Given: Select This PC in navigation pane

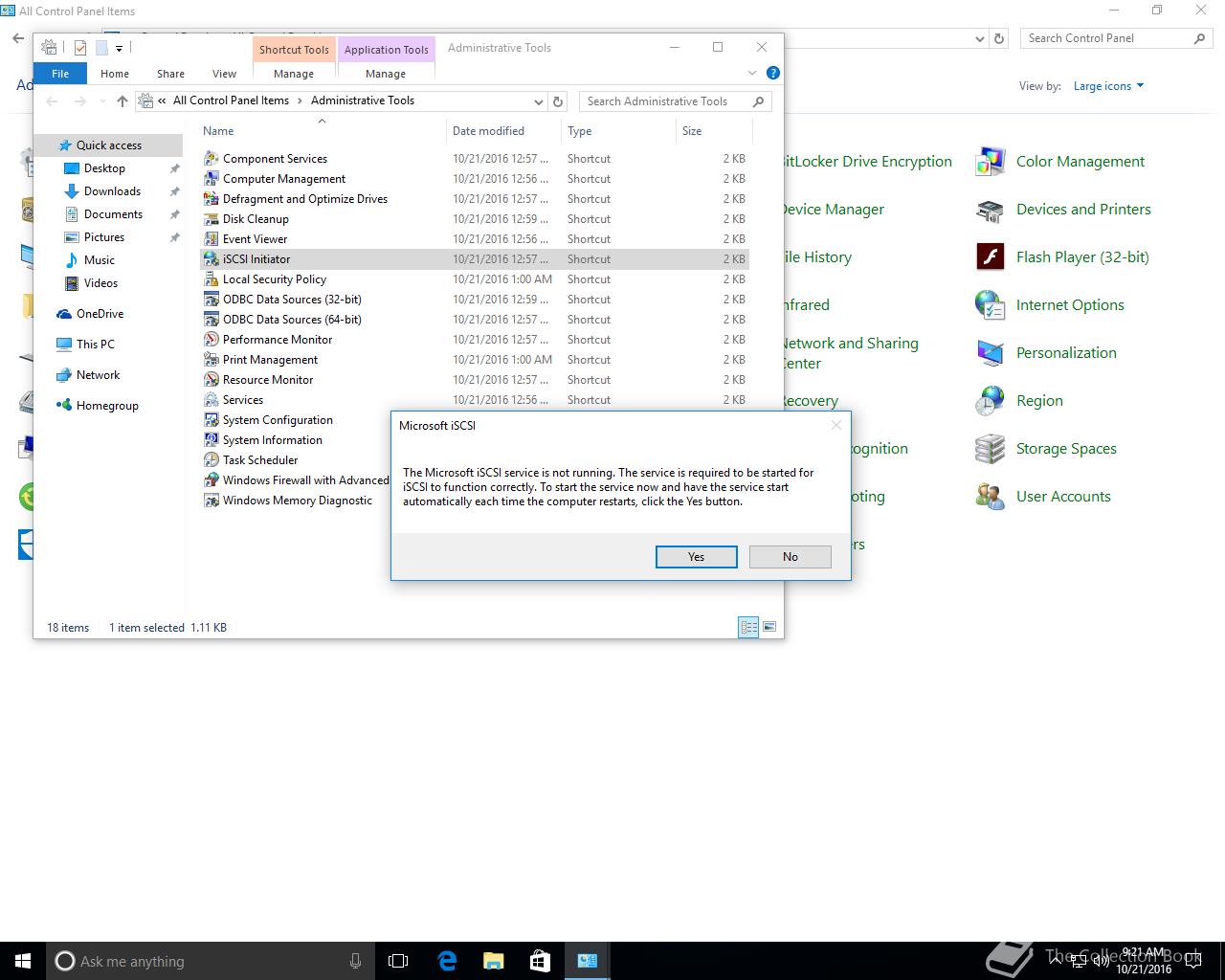Looking at the screenshot, I should click(95, 345).
